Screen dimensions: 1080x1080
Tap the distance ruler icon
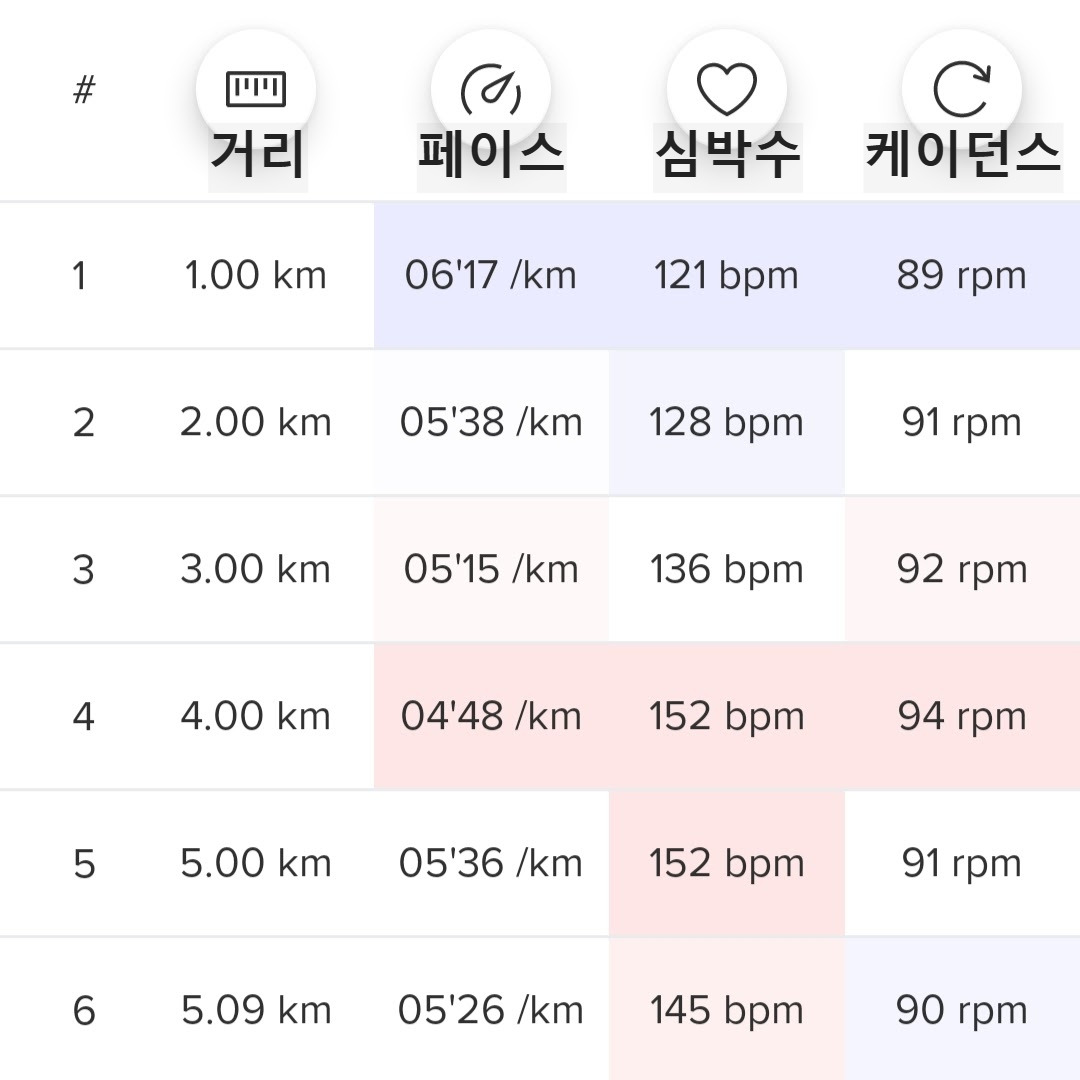[256, 90]
